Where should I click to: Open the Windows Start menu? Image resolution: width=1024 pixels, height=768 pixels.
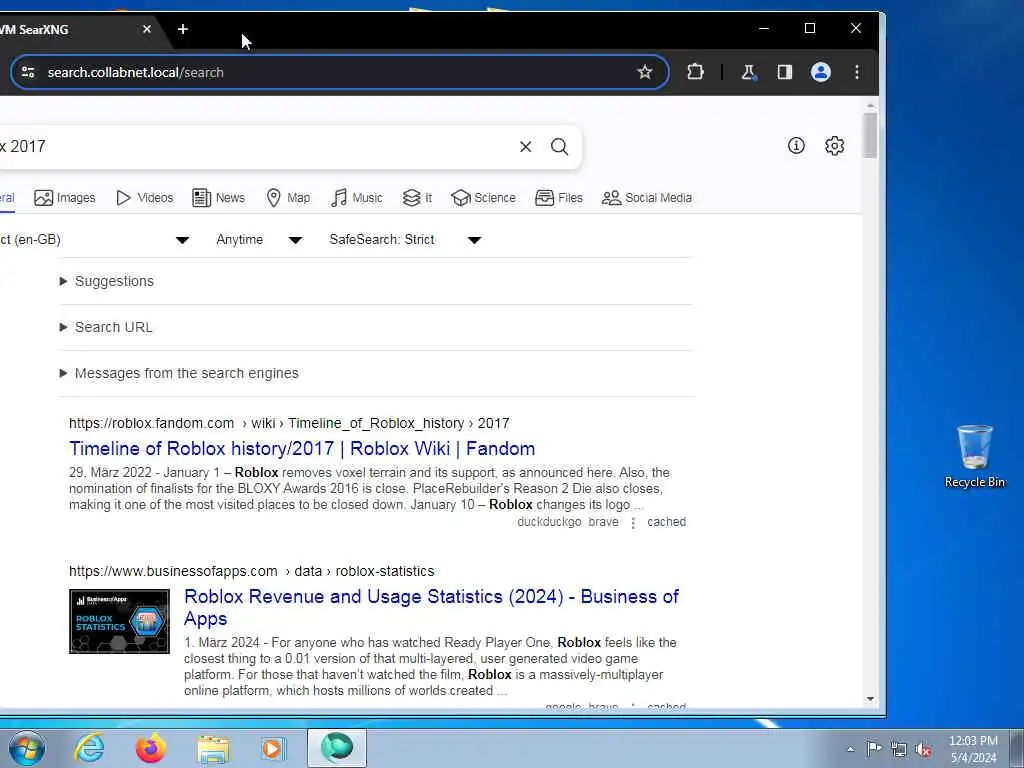point(27,748)
